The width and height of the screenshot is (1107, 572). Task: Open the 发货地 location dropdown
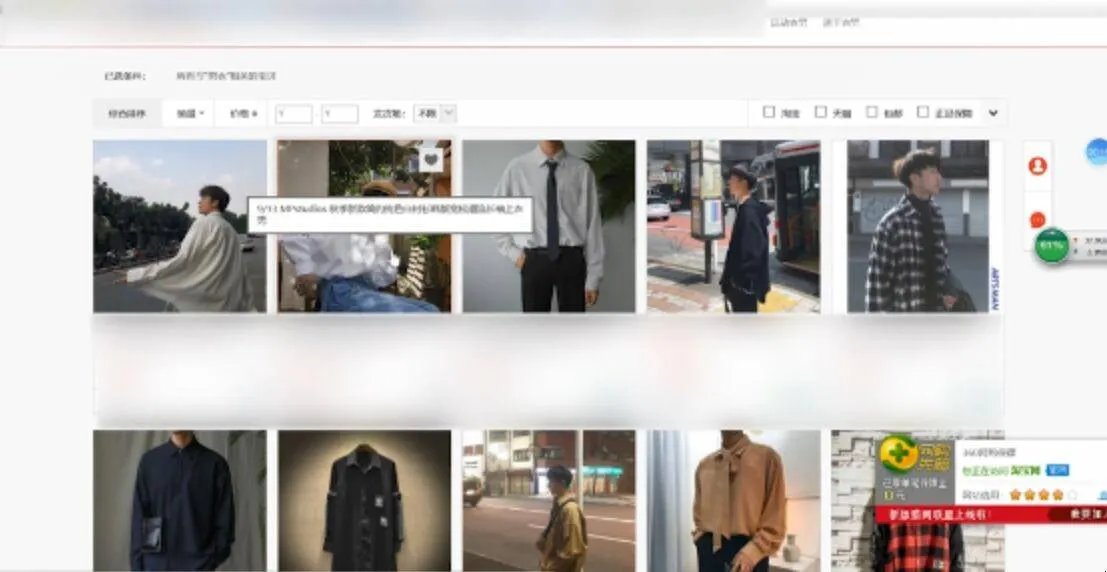(x=435, y=113)
